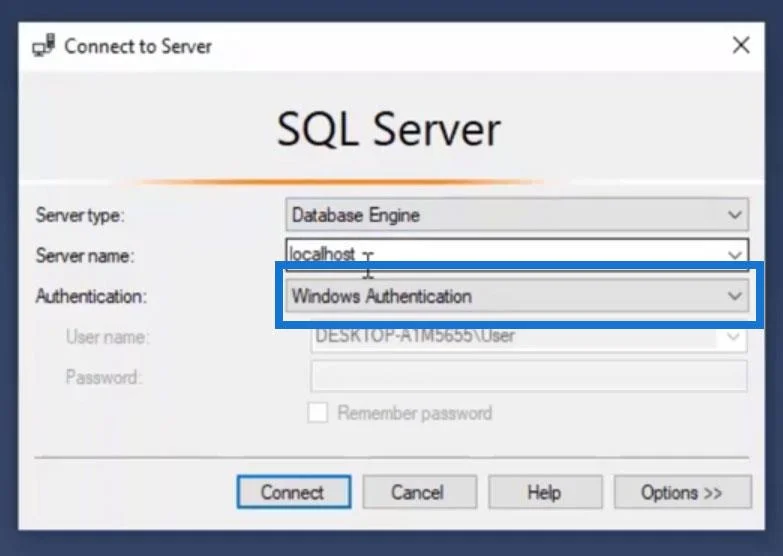Open the Windows Authentication dropdown
Image resolution: width=783 pixels, height=556 pixels.
click(x=517, y=296)
